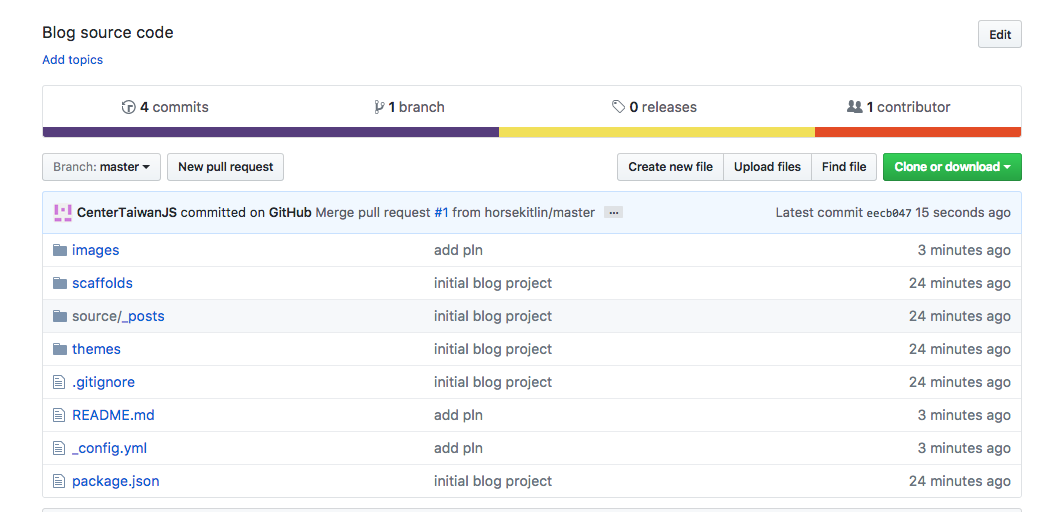View the 4 commits history
The width and height of the screenshot is (1039, 512).
165,107
